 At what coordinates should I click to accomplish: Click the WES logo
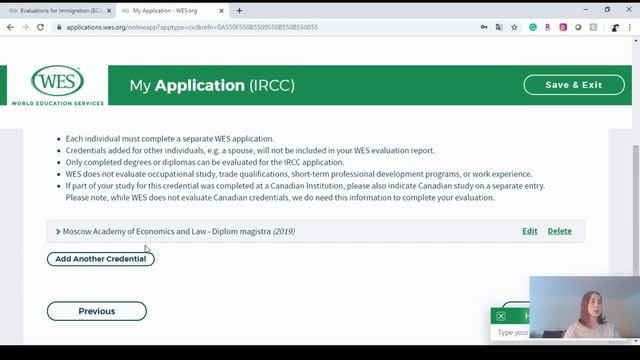58,85
